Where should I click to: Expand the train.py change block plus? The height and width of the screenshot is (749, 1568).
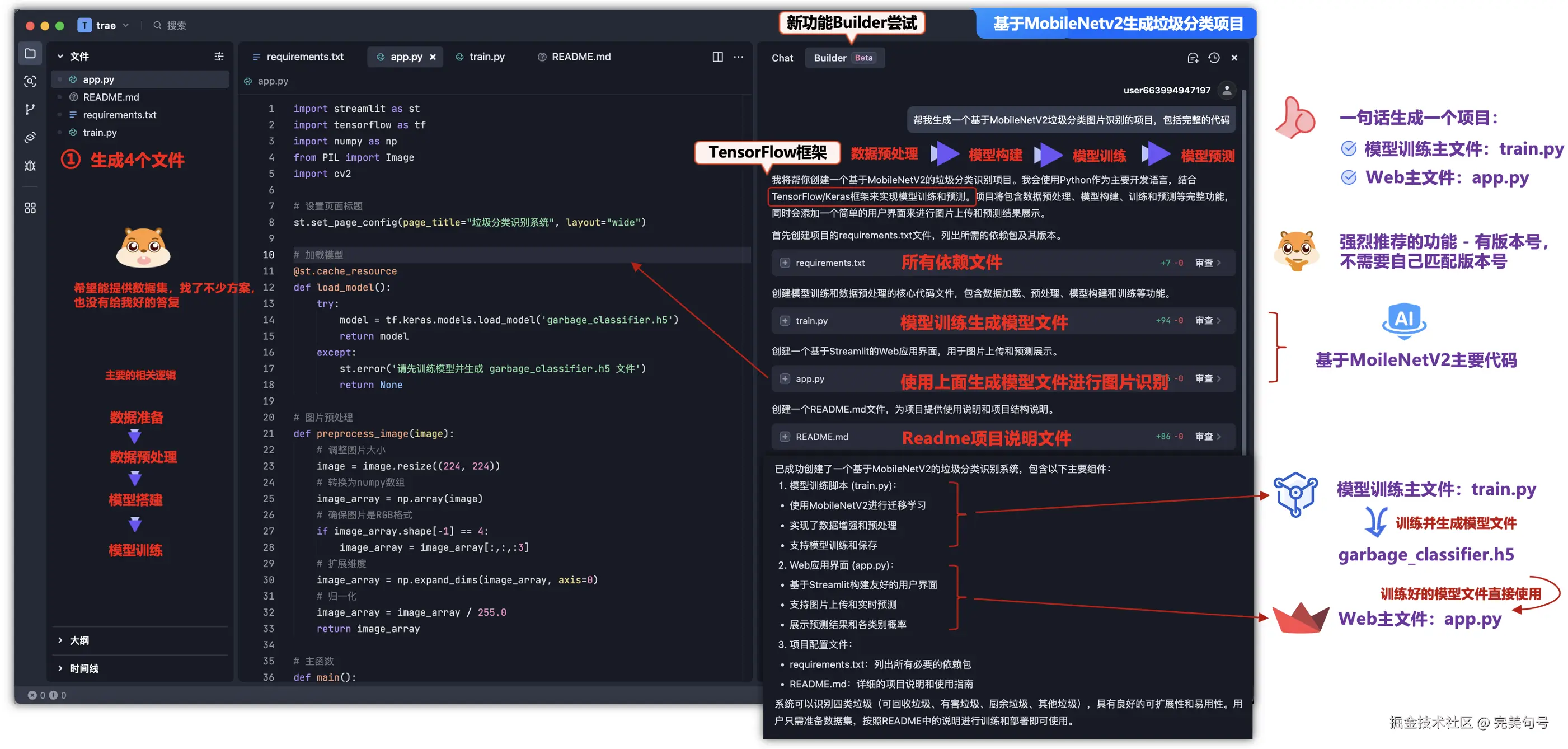tap(785, 321)
